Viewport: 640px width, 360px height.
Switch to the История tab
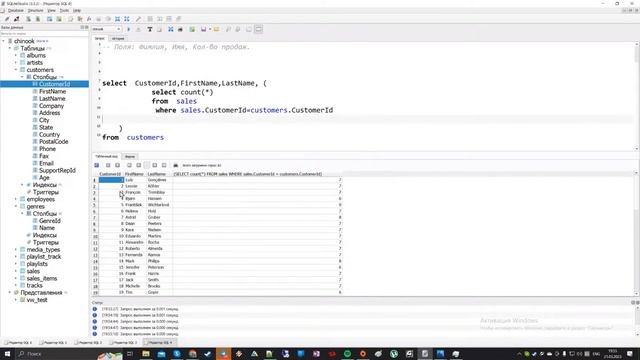pyautogui.click(x=118, y=38)
